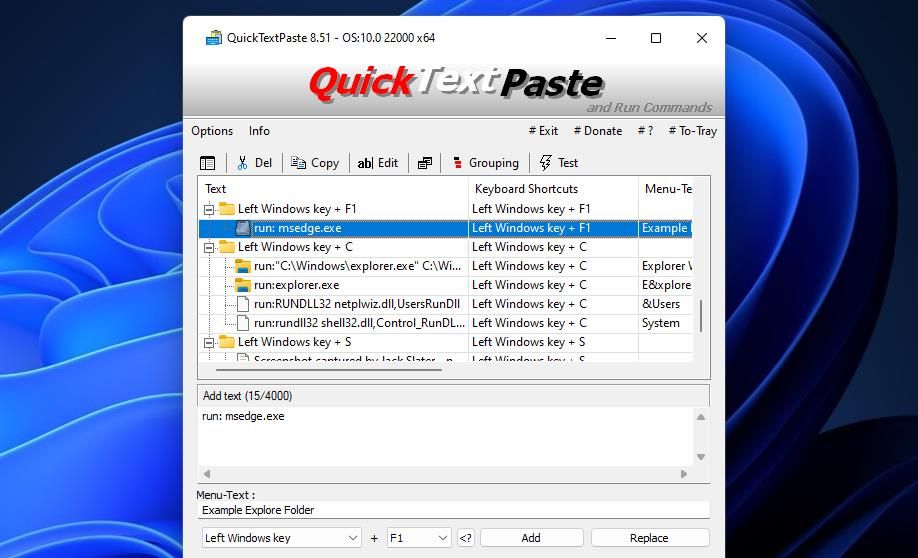Maximize the QuickTextPaste window
The height and width of the screenshot is (558, 918).
[656, 38]
